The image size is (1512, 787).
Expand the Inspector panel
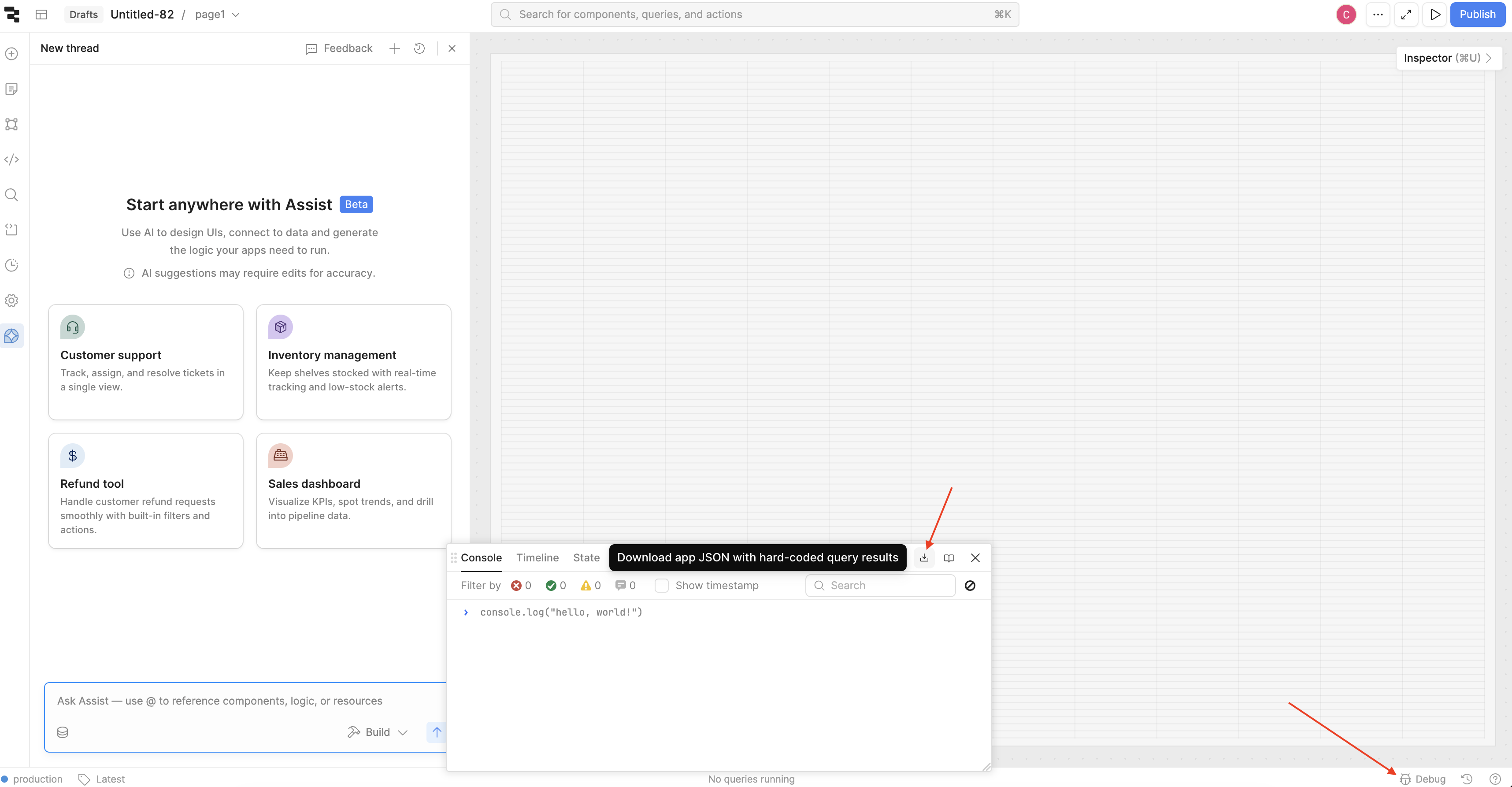click(x=1448, y=58)
